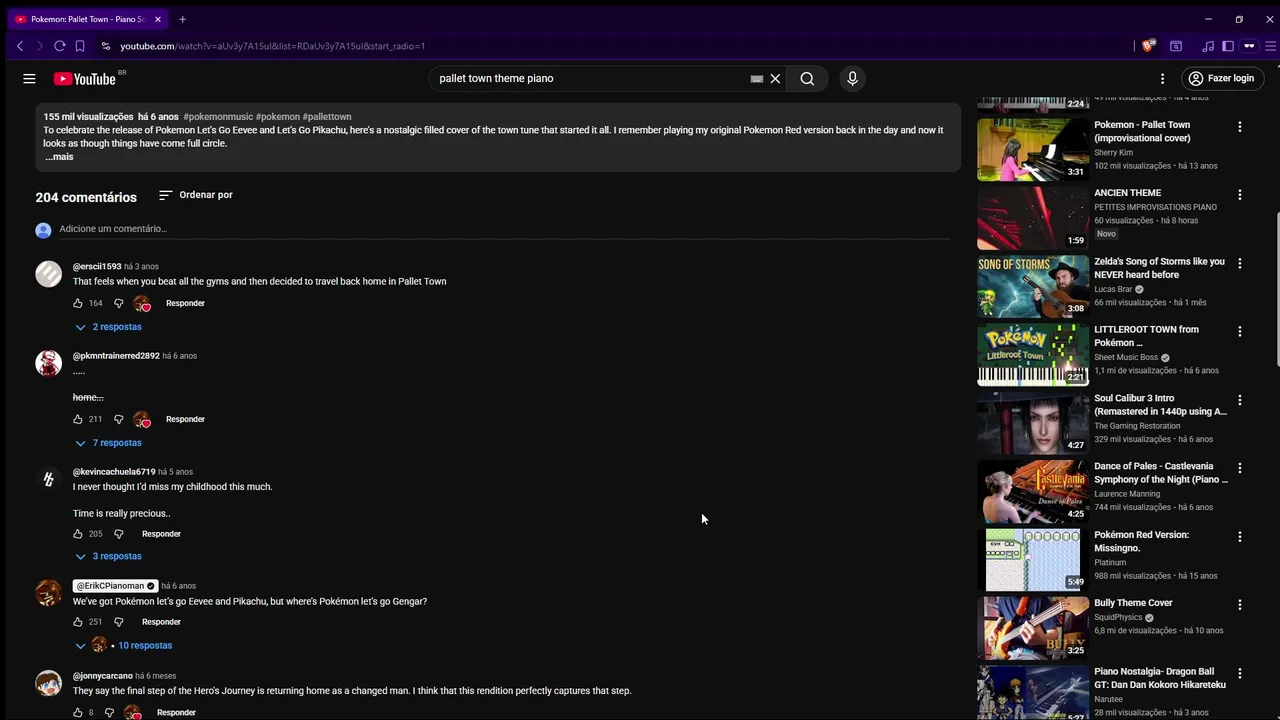The height and width of the screenshot is (720, 1280).
Task: Open the browser sidebar panel icon
Action: point(1228,46)
